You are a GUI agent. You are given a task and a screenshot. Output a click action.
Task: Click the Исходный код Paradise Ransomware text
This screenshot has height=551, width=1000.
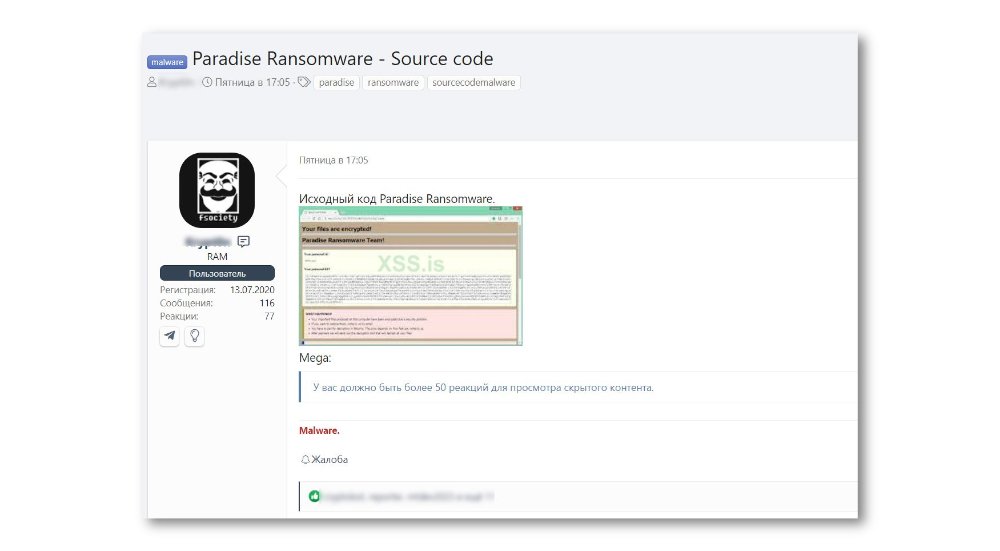tap(397, 198)
